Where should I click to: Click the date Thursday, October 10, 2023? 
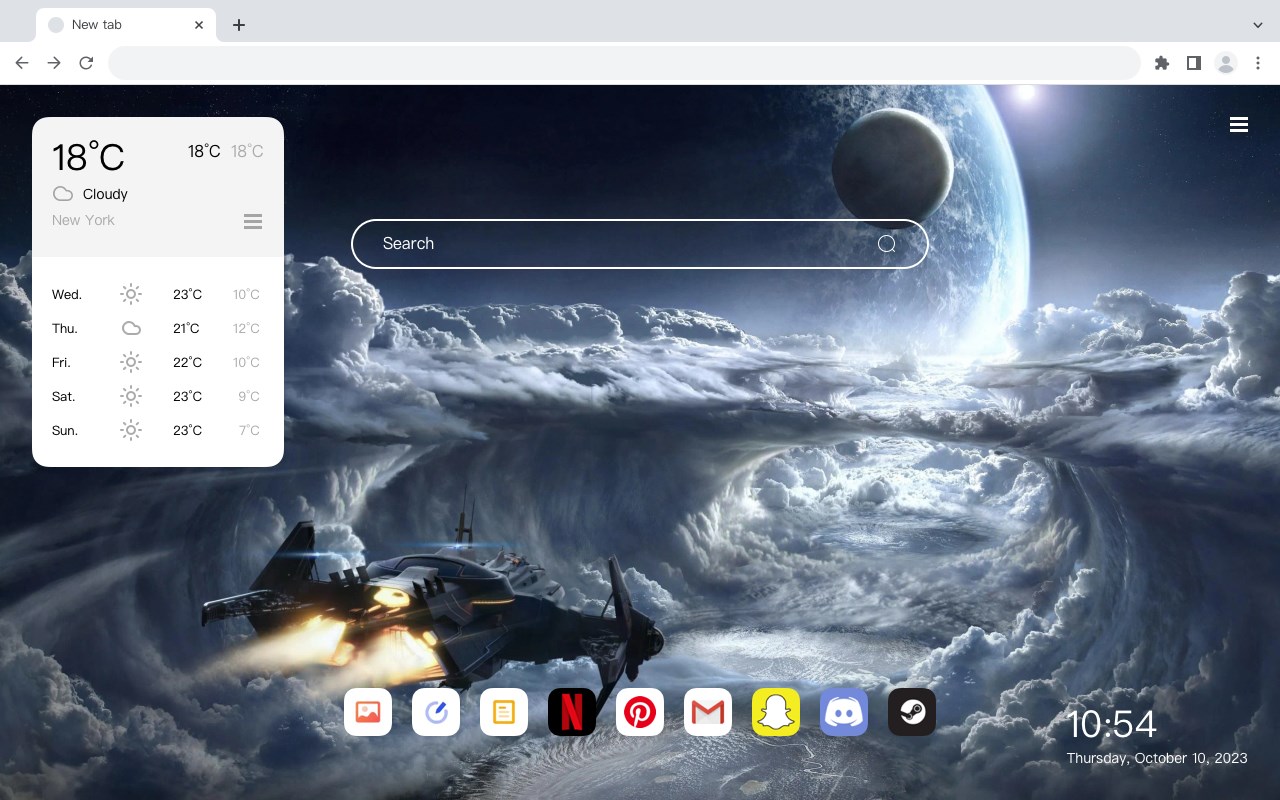(x=1157, y=758)
